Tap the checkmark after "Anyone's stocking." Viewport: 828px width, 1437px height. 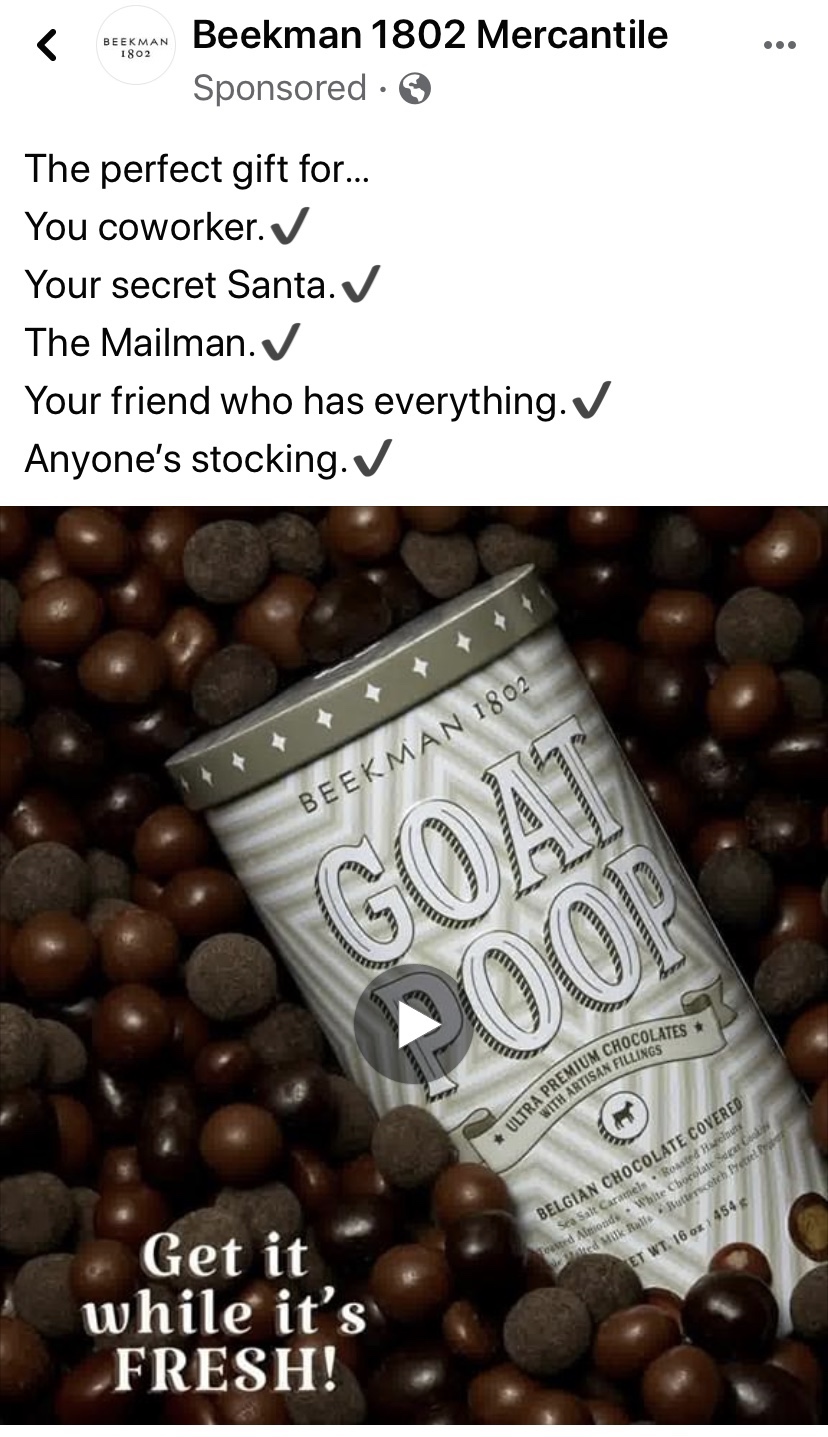372,460
